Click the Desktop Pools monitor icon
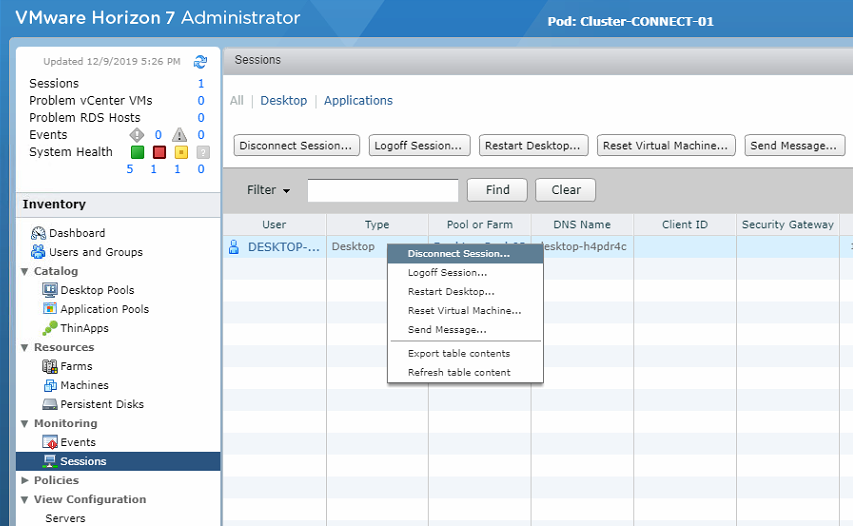853x526 pixels. 50,290
